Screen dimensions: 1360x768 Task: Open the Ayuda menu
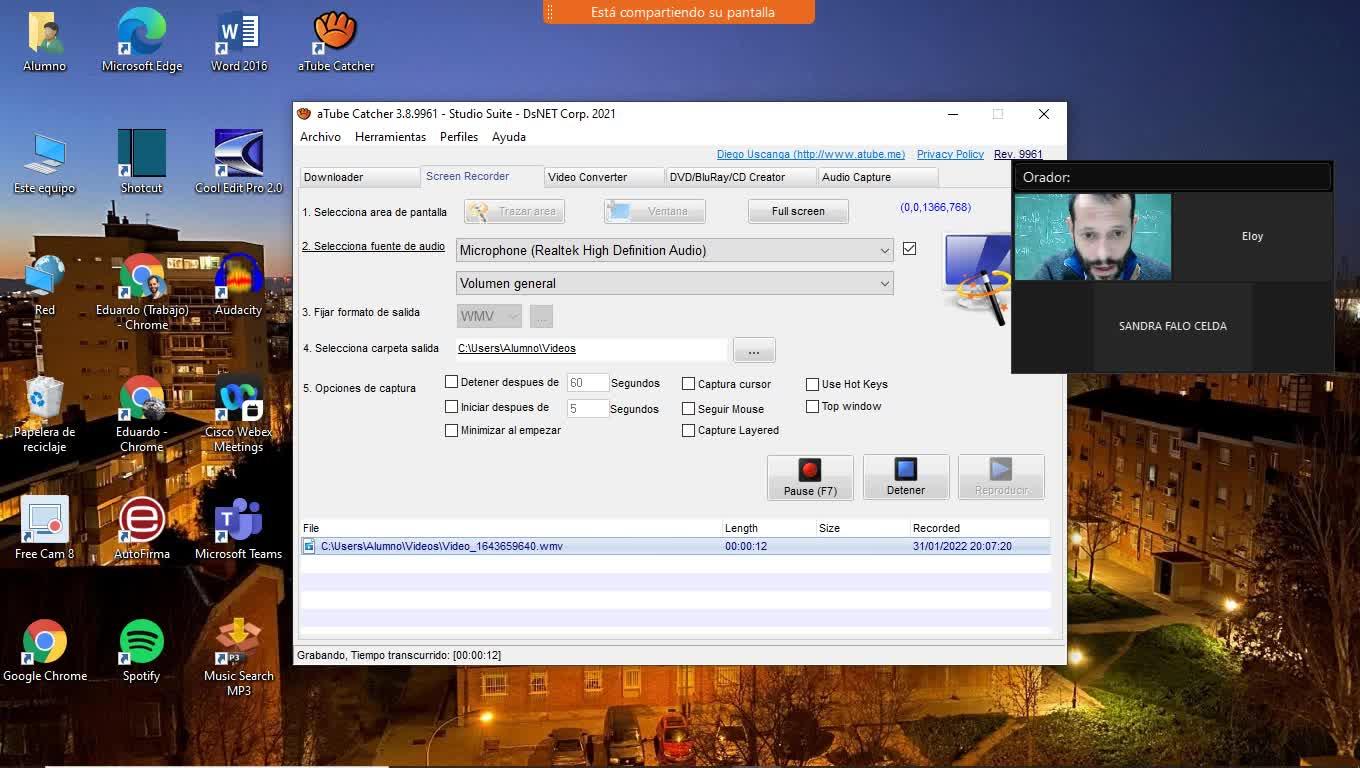[x=509, y=137]
